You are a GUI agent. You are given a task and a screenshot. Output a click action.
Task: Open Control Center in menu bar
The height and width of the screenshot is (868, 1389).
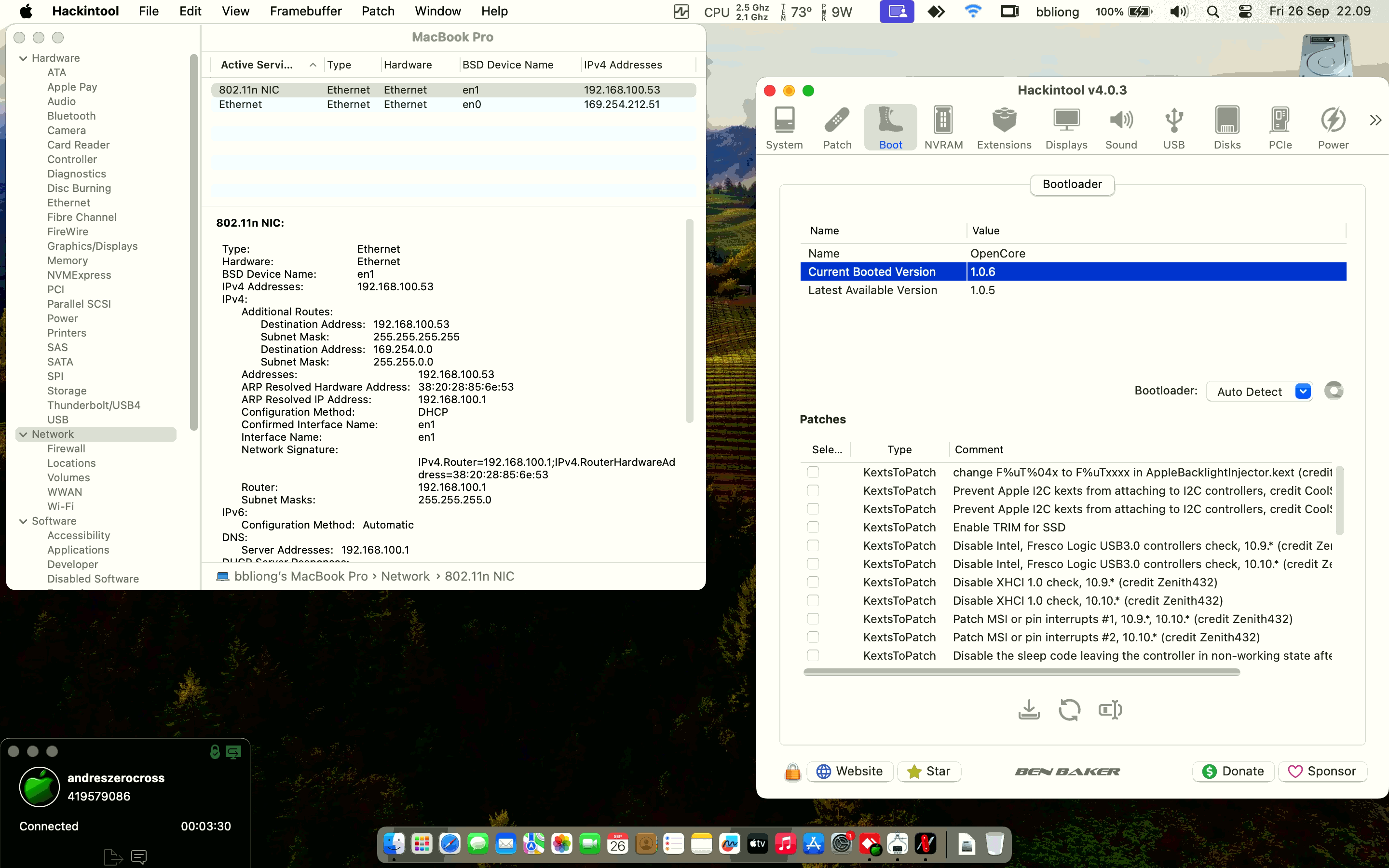(1245, 12)
